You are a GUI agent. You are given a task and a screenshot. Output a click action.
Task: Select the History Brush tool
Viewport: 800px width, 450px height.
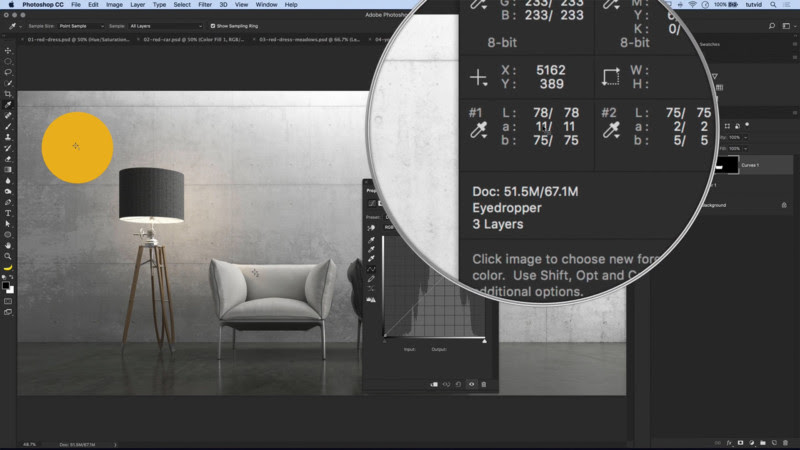8,148
